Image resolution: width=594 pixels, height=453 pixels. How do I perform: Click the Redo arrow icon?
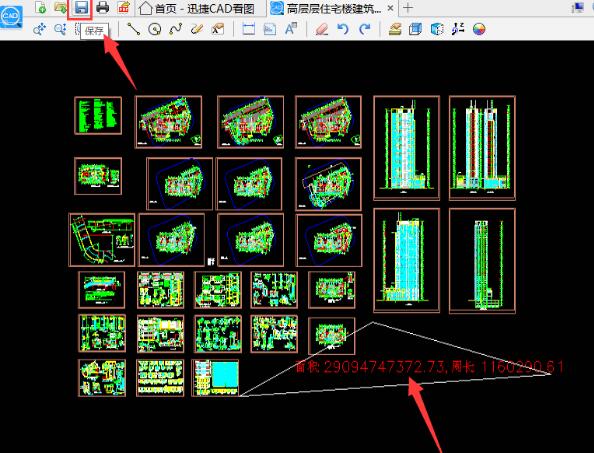(364, 29)
